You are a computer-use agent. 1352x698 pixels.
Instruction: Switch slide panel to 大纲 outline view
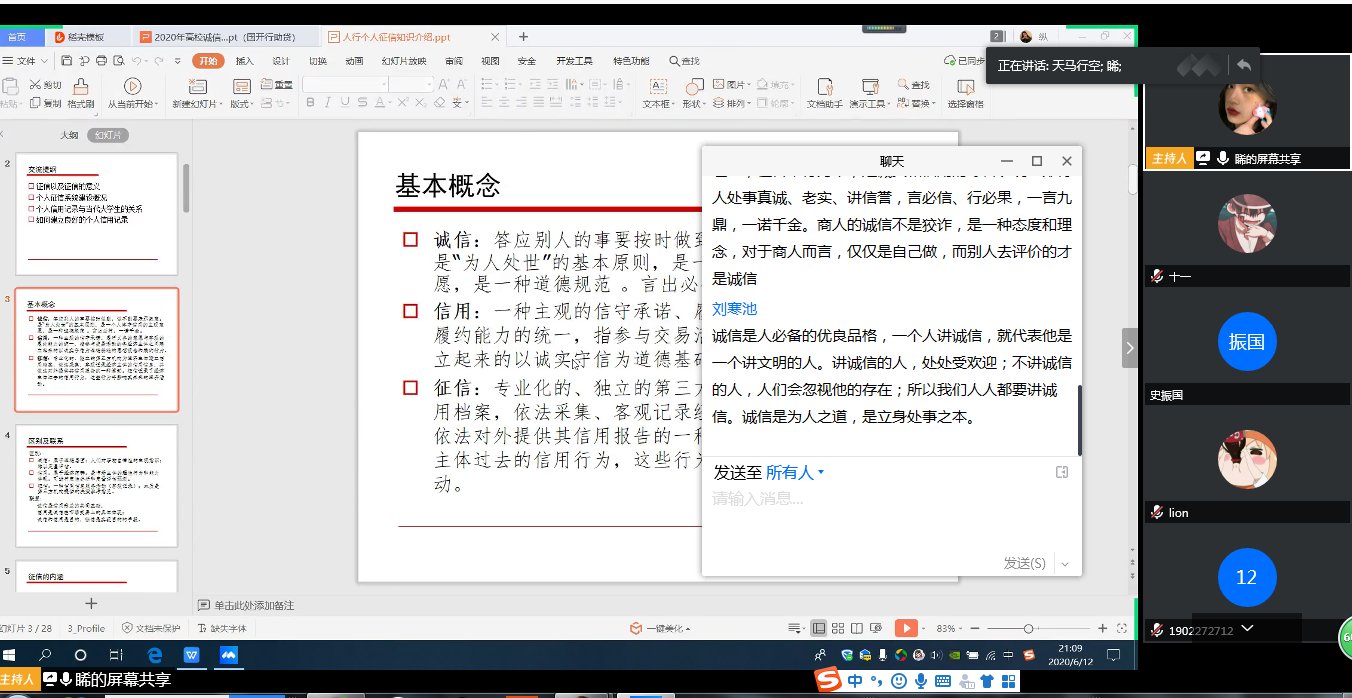pos(69,135)
